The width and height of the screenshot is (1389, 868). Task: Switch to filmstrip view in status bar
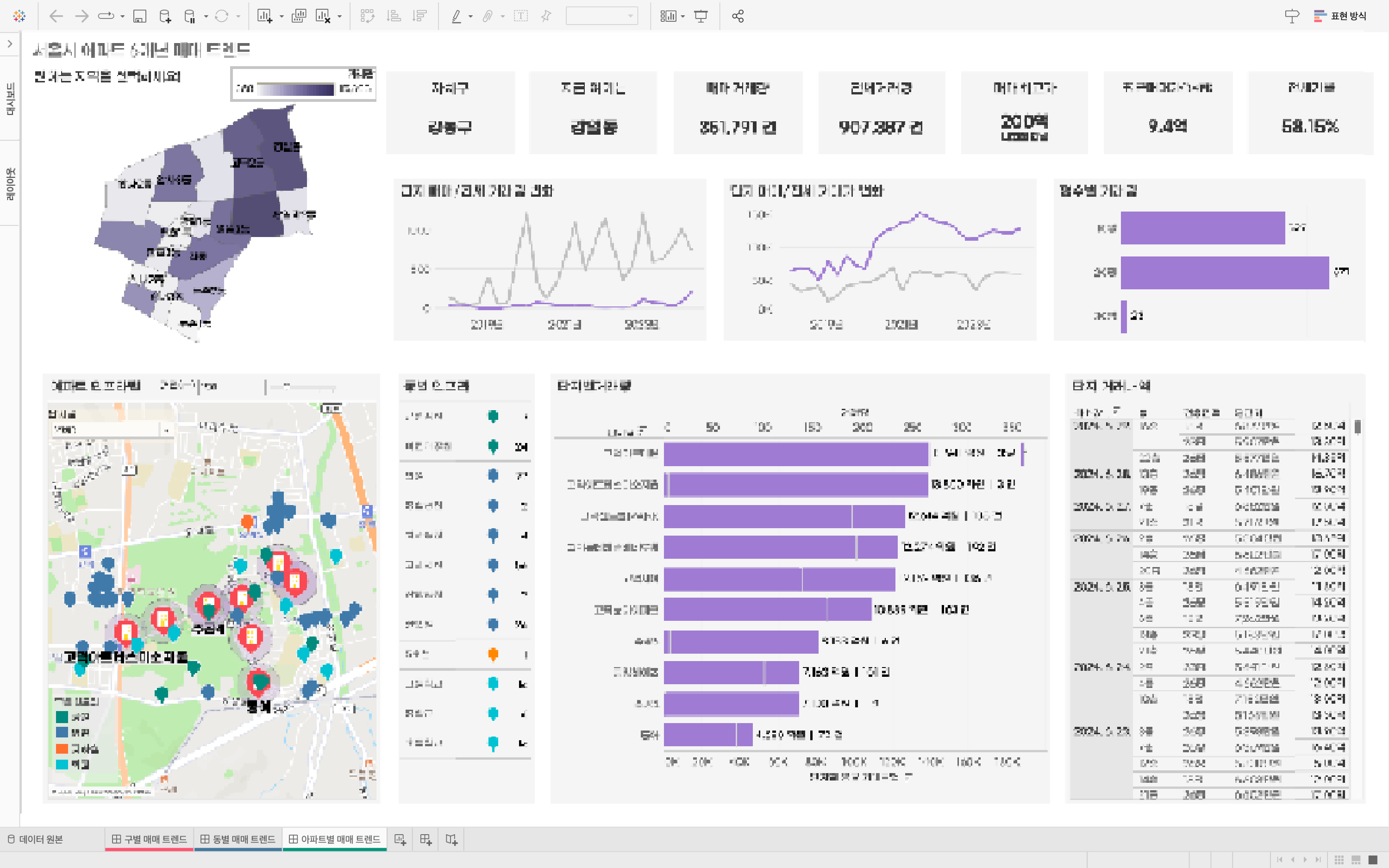click(1356, 859)
